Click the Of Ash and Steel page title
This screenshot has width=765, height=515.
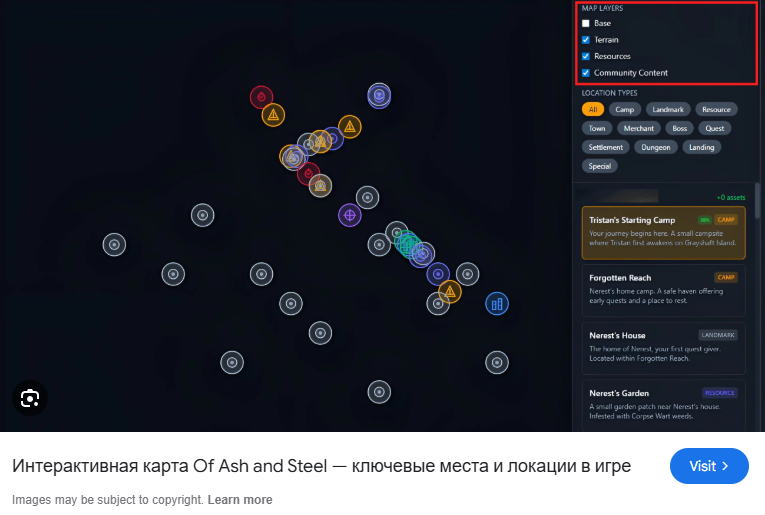(x=321, y=466)
